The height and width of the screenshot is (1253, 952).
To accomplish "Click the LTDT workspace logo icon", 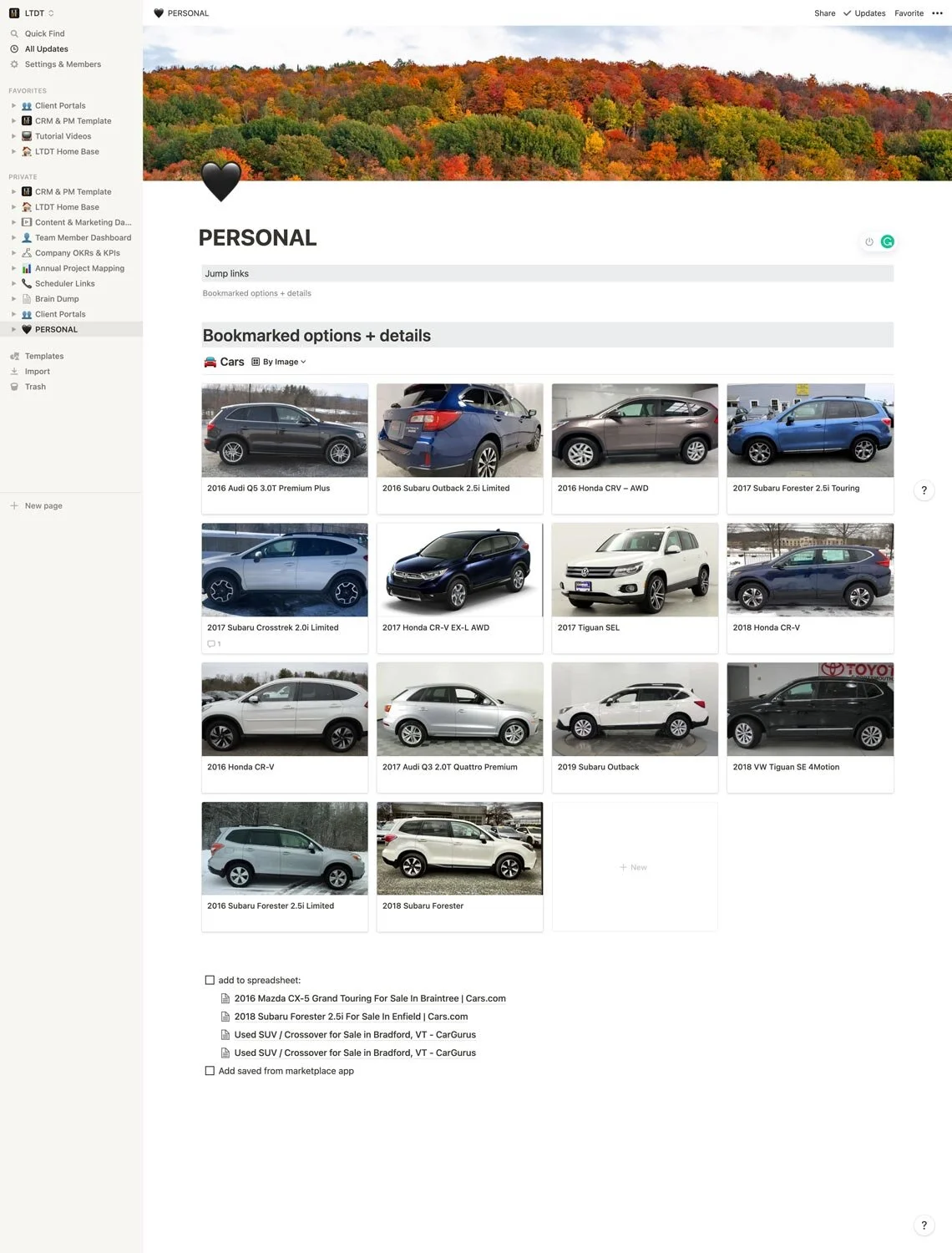I will point(14,13).
